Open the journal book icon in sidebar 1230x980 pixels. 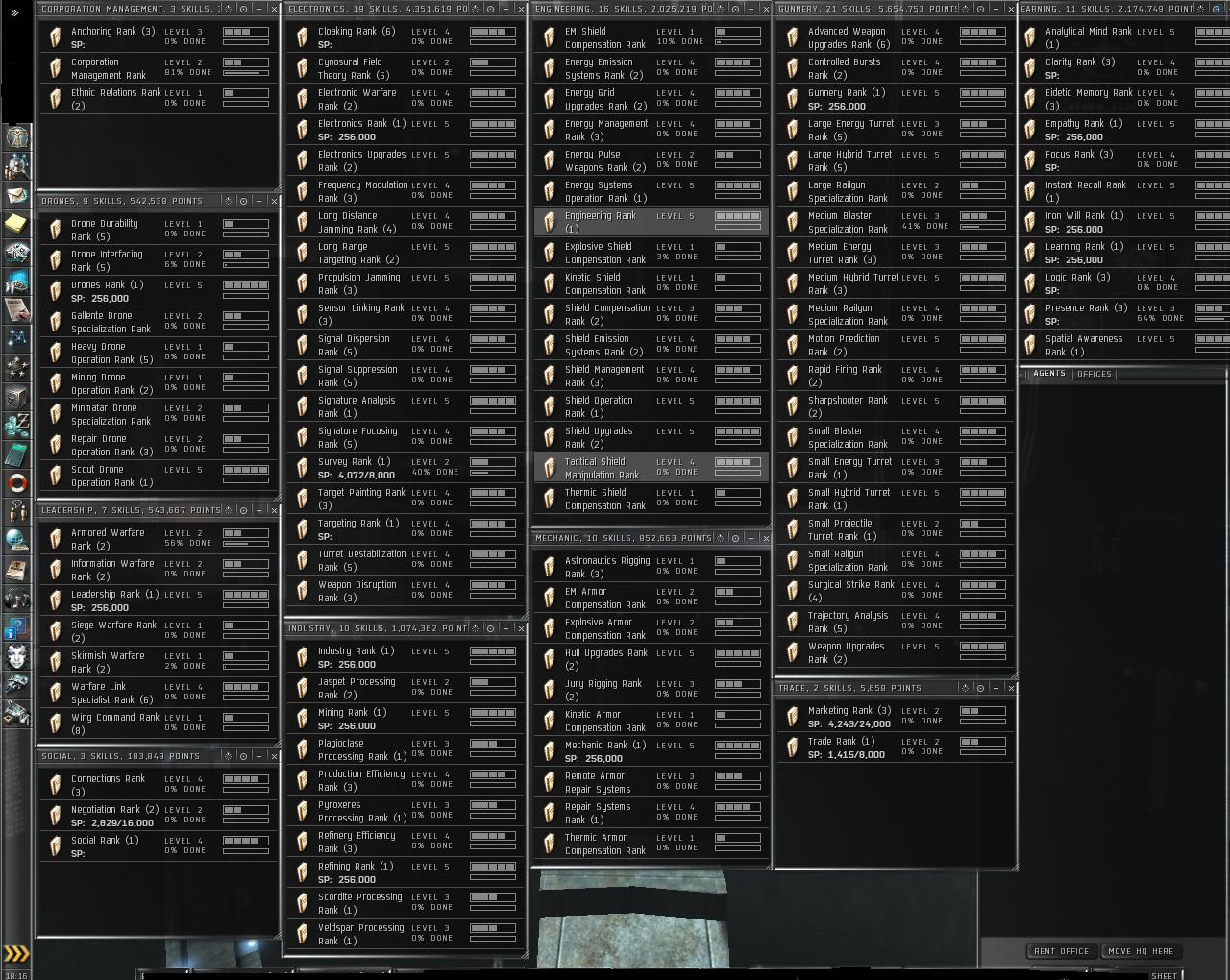[x=16, y=569]
